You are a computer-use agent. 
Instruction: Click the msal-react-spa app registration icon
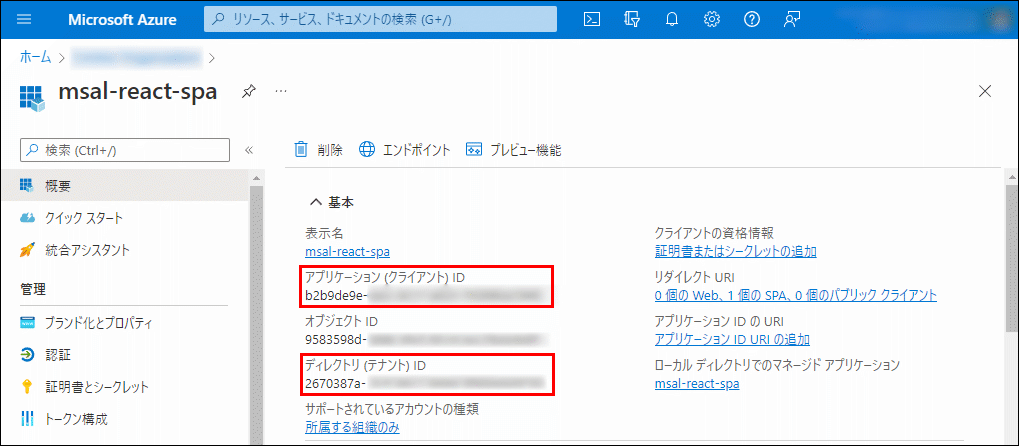pos(32,96)
